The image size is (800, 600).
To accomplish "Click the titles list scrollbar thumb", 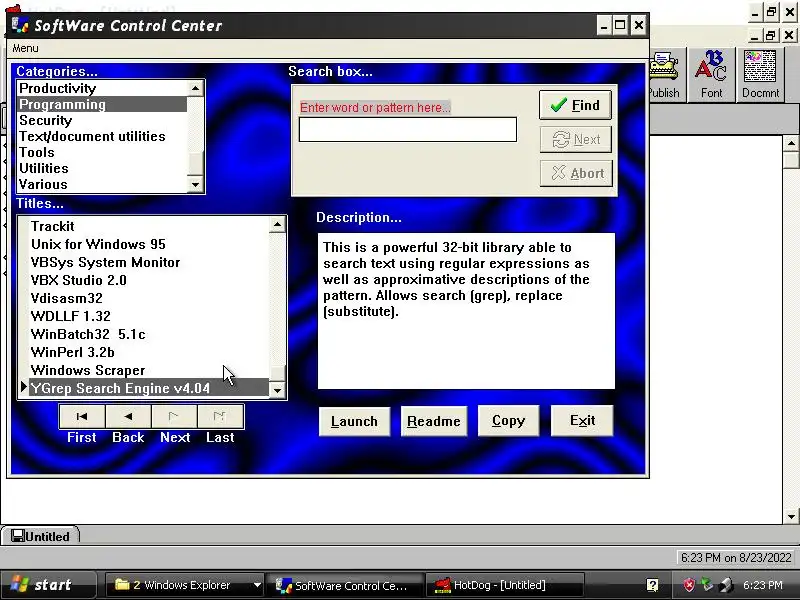I will (x=277, y=373).
